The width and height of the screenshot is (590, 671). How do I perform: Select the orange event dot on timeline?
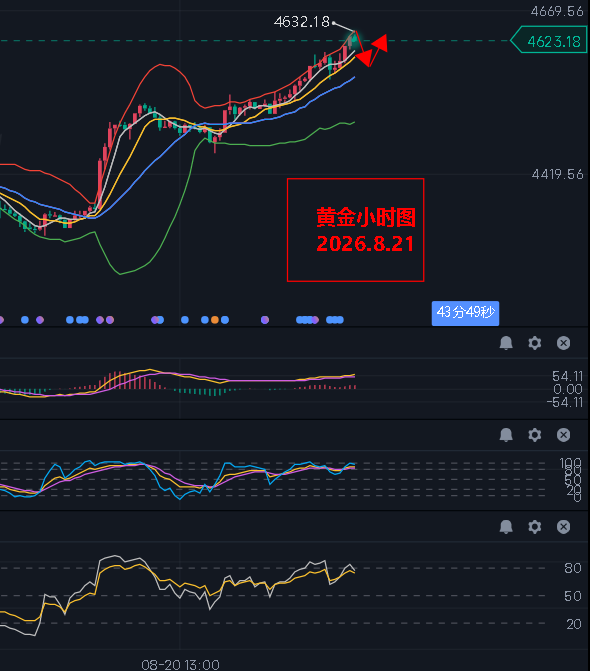pos(215,320)
